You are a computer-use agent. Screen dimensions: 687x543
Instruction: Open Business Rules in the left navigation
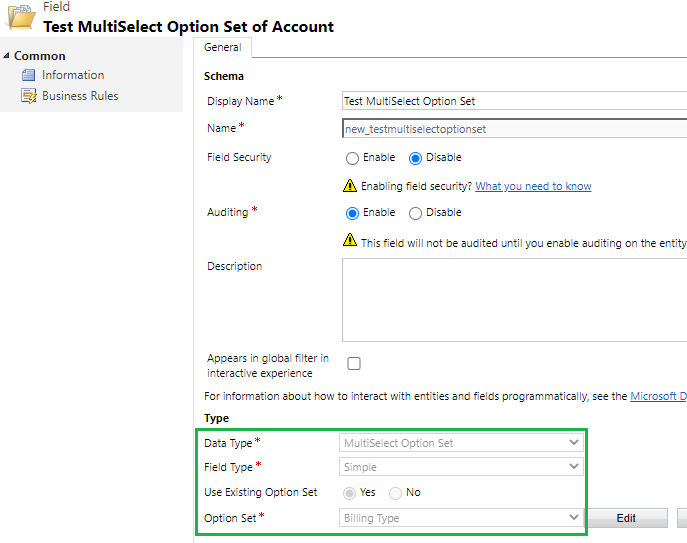80,96
